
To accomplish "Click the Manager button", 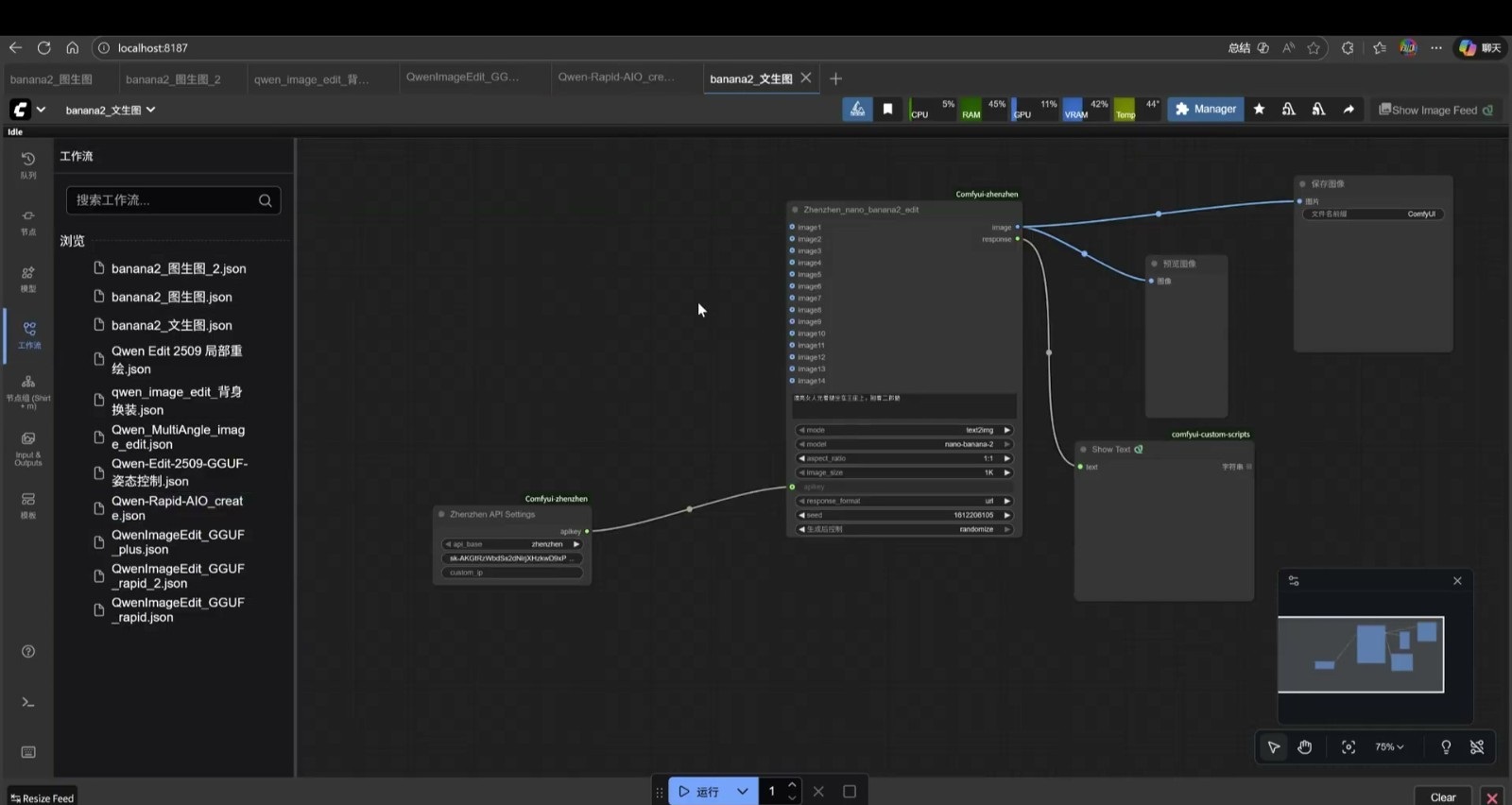I will pyautogui.click(x=1205, y=110).
